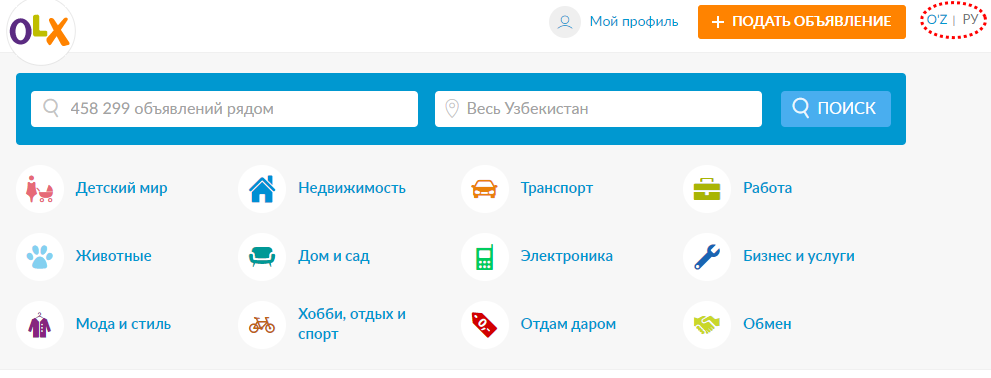The height and width of the screenshot is (378, 991).
Task: Open the Детский мир category
Action: click(x=121, y=188)
